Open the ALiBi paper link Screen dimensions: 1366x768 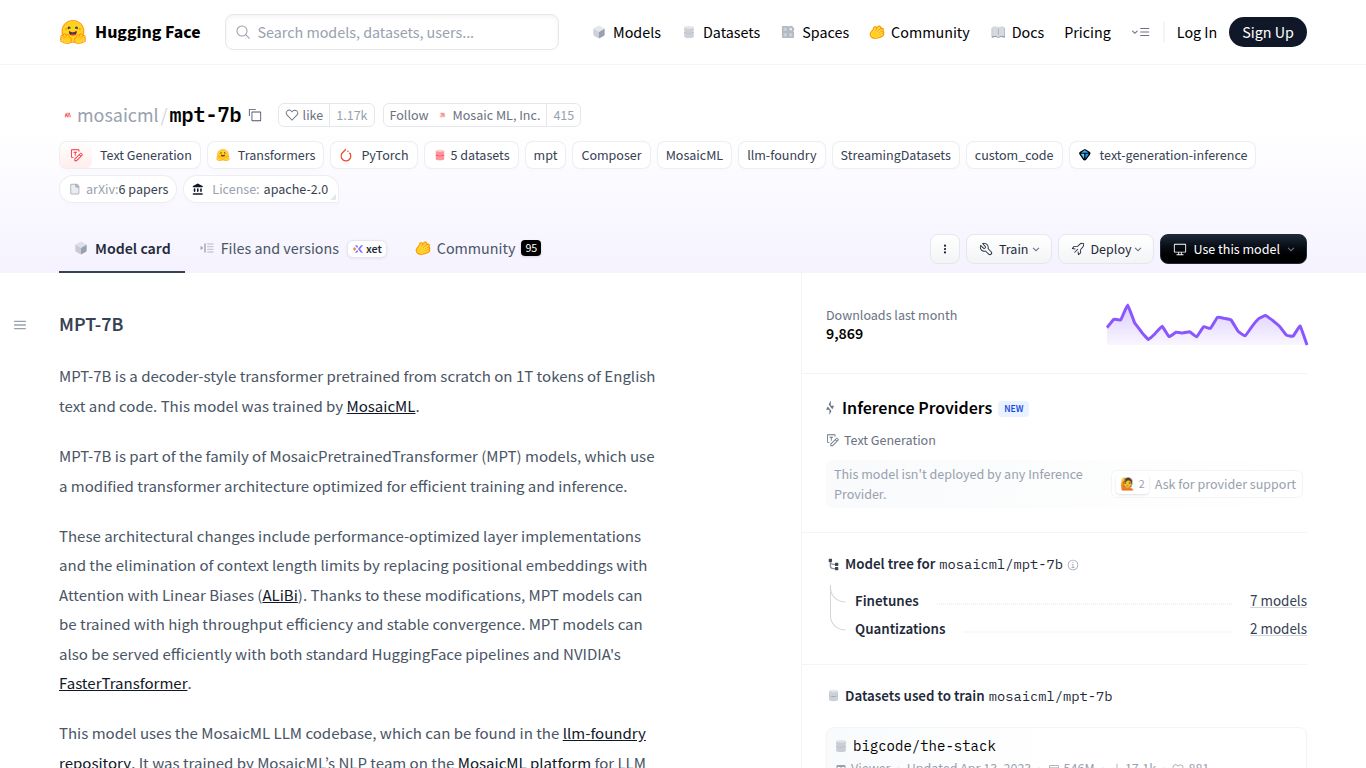tap(280, 595)
